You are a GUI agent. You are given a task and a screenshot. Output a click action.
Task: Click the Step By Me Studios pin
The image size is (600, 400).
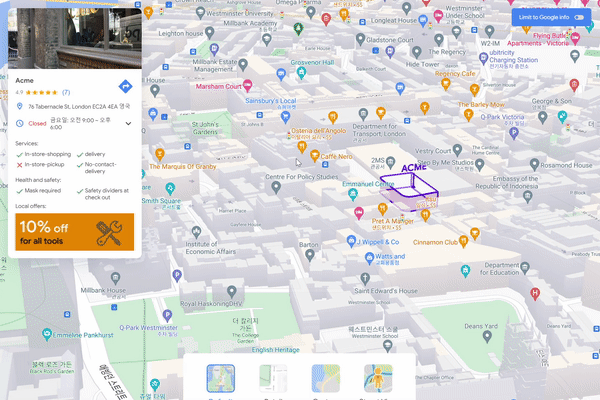point(479,165)
